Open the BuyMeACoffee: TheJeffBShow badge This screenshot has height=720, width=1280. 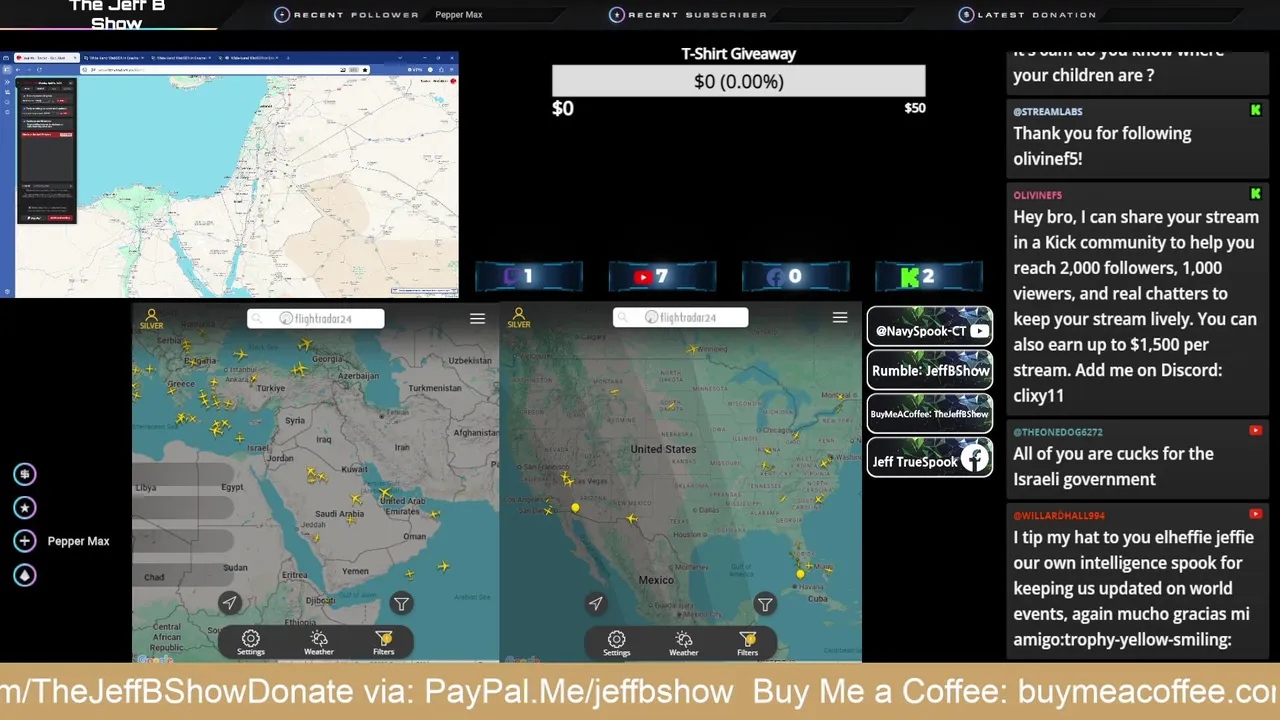coord(930,414)
